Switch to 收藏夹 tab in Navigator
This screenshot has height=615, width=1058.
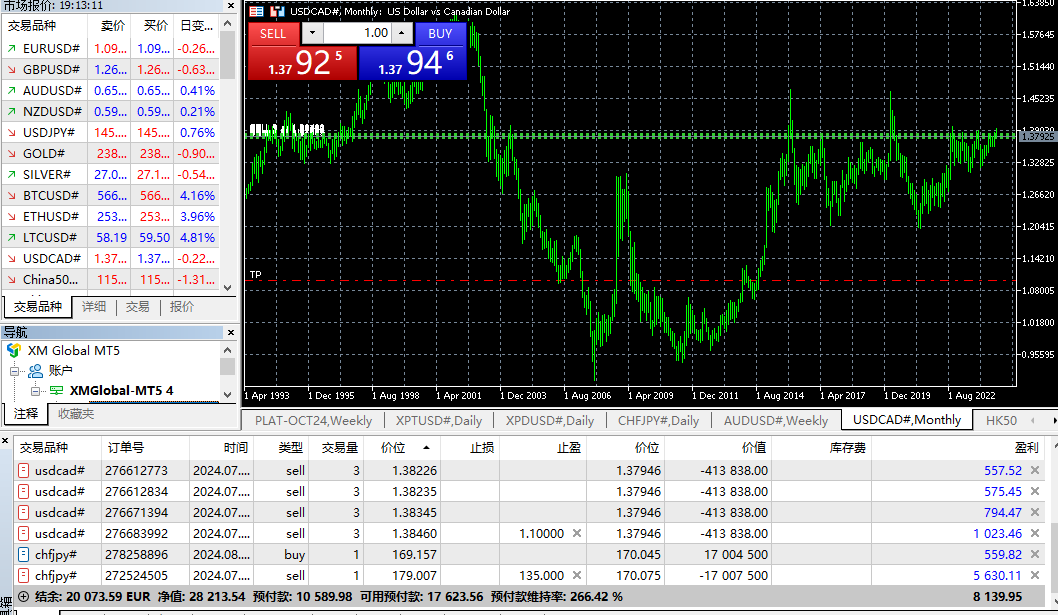[x=76, y=414]
